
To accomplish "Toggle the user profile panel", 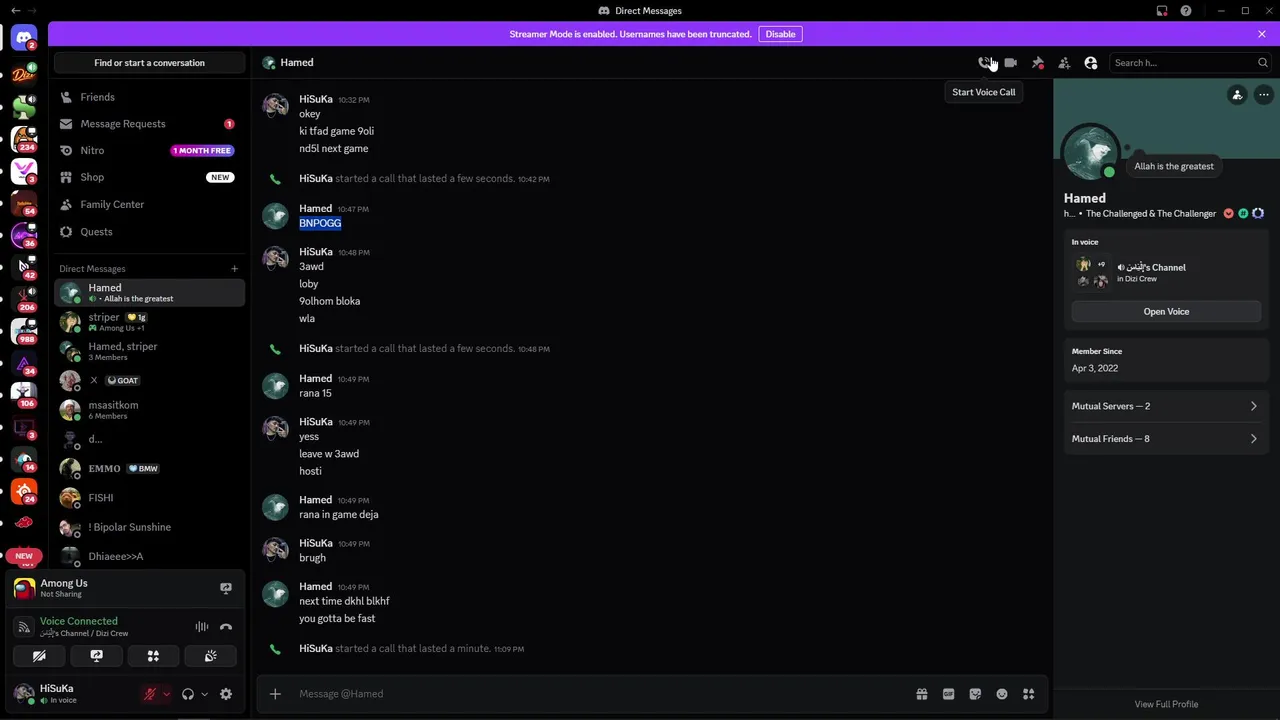I will pos(1091,63).
